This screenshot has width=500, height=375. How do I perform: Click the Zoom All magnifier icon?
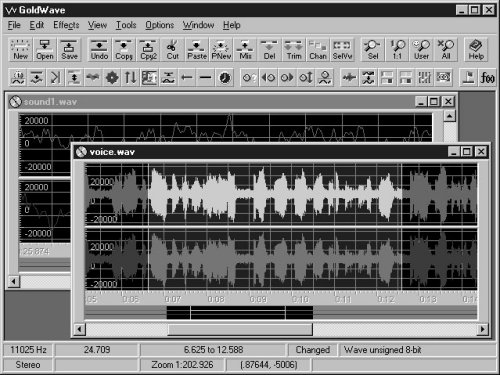(446, 50)
